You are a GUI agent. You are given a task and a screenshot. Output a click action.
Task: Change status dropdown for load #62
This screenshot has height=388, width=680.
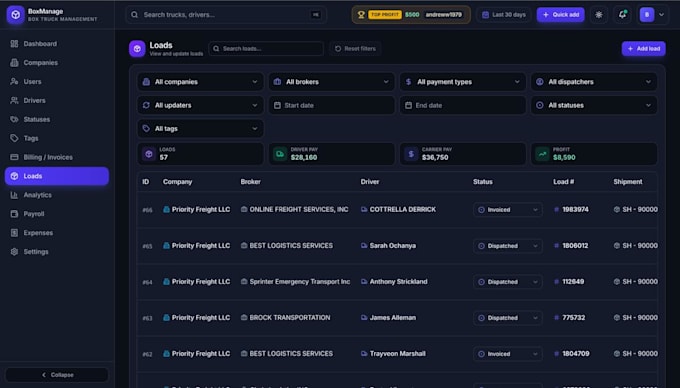click(x=507, y=354)
